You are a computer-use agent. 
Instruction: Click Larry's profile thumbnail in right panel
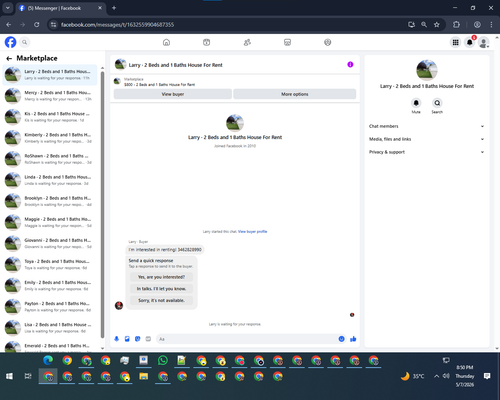click(427, 70)
